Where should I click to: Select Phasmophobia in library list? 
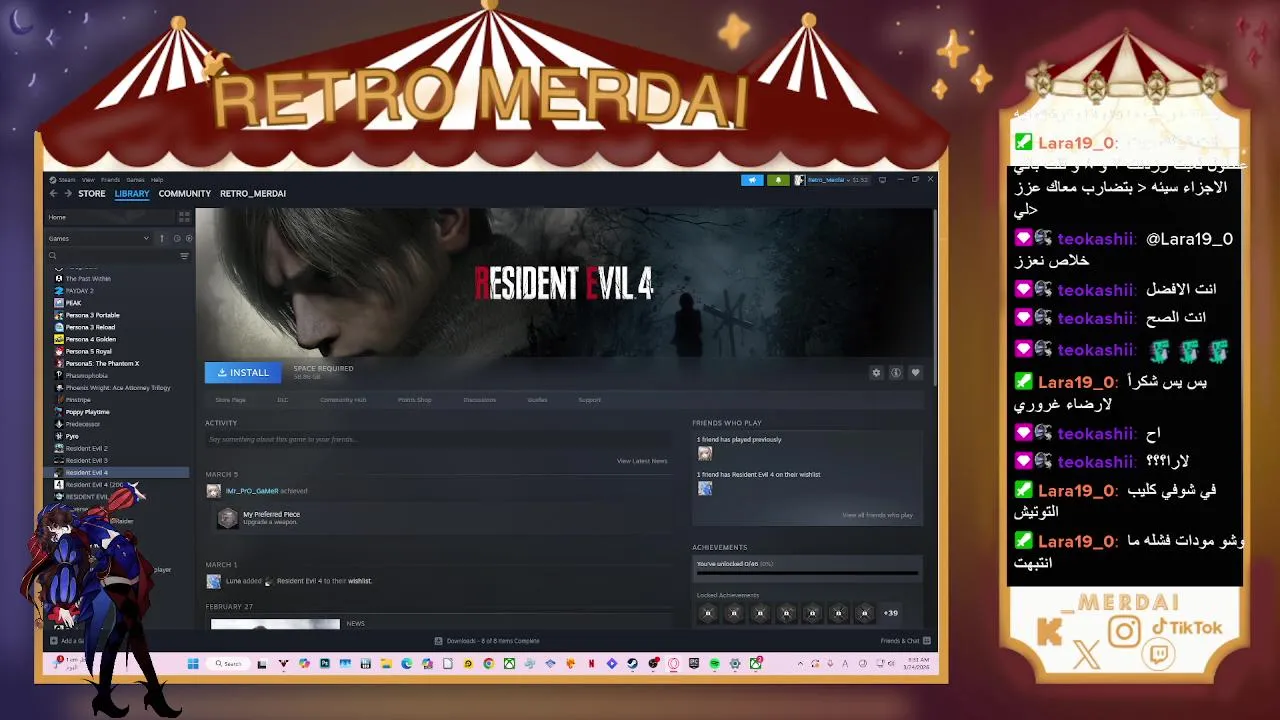pyautogui.click(x=86, y=376)
